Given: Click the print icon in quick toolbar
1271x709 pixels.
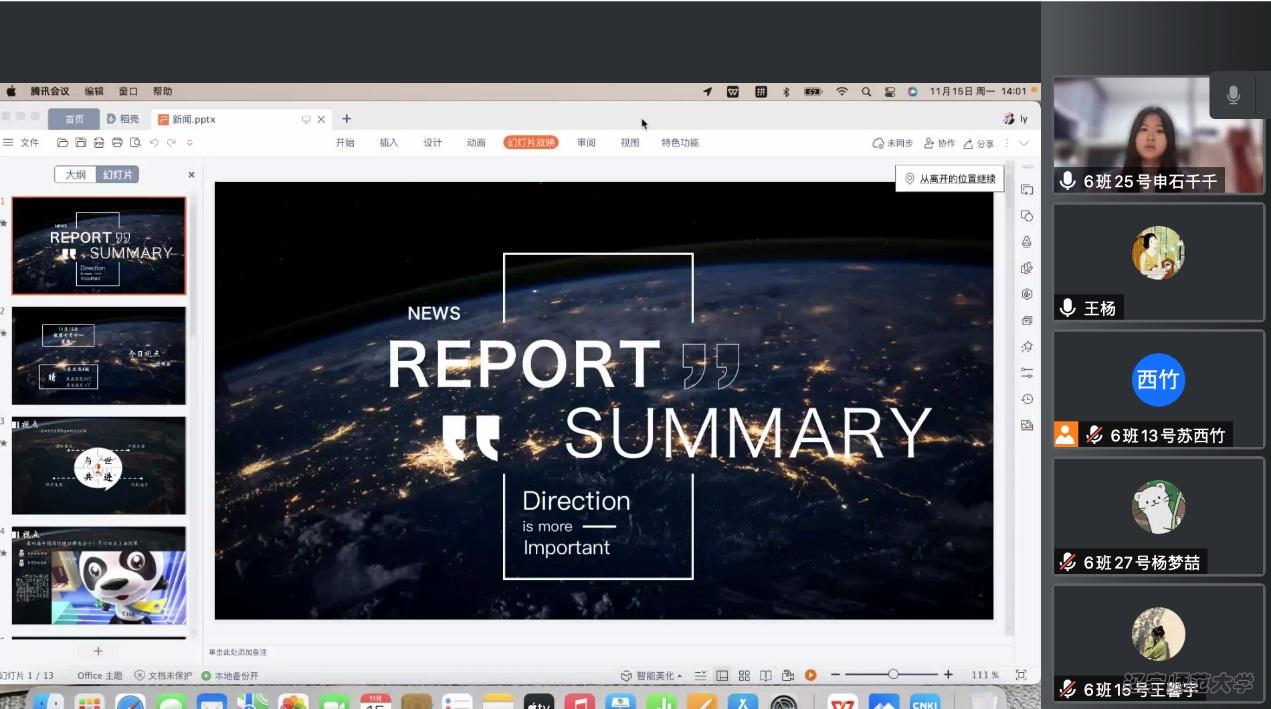Looking at the screenshot, I should (117, 143).
